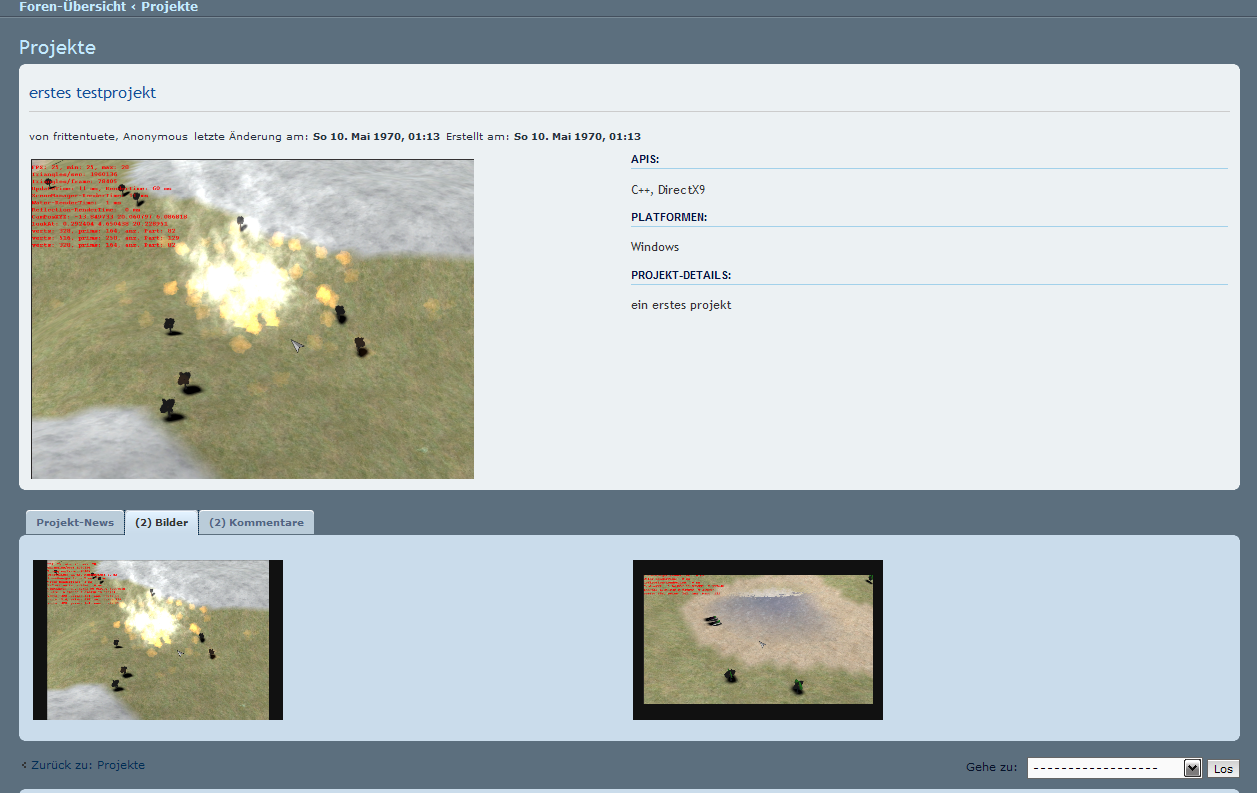Screen dimensions: 1257x793
Task: Open the large project screenshot image
Action: (x=252, y=319)
